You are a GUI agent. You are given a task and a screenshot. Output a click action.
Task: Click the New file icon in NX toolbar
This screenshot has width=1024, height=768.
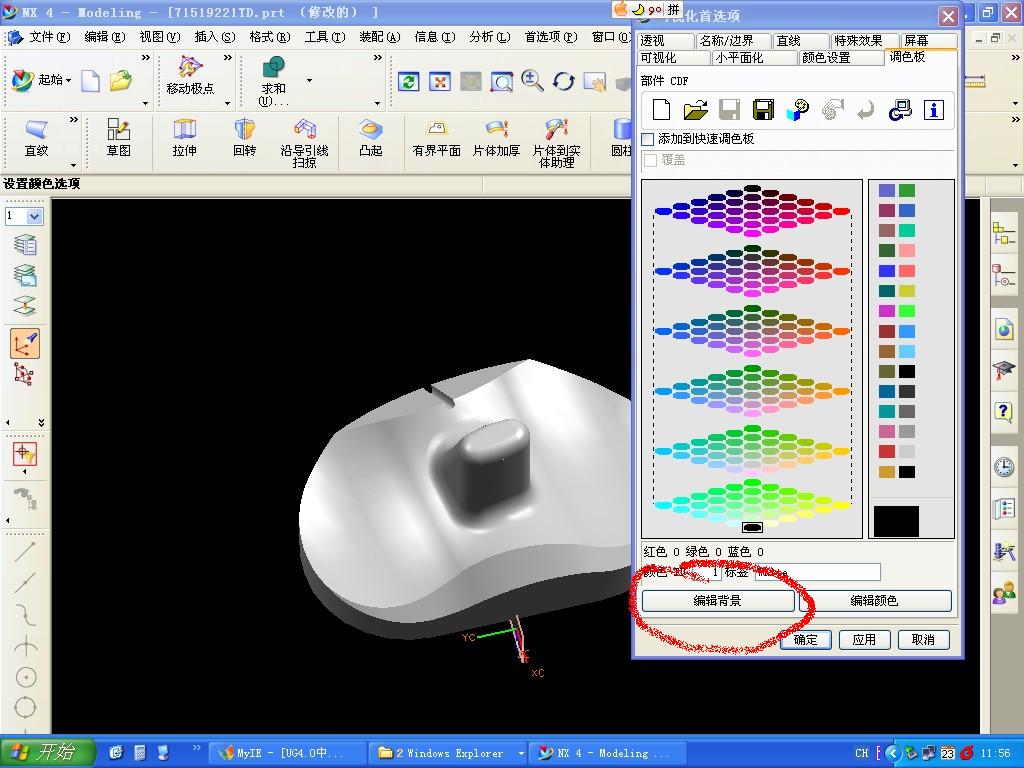coord(90,81)
